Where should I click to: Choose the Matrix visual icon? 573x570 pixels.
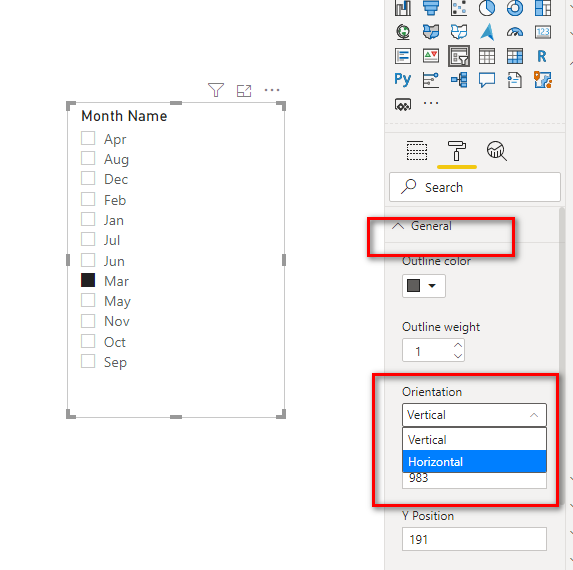click(x=515, y=56)
